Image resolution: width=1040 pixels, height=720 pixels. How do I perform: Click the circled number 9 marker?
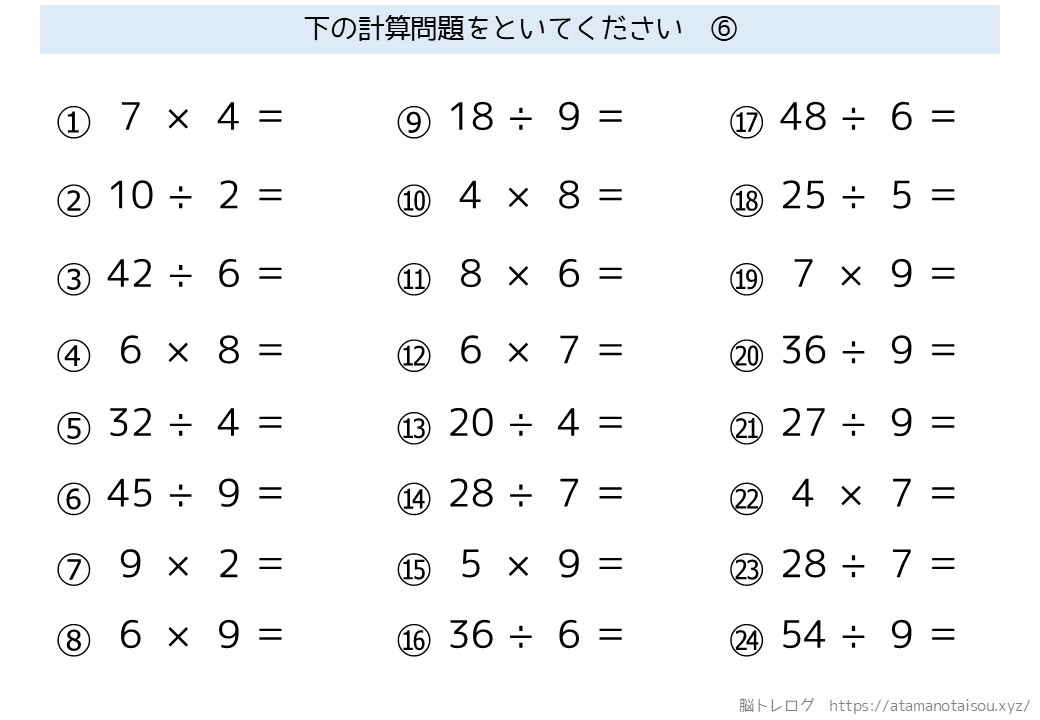413,124
